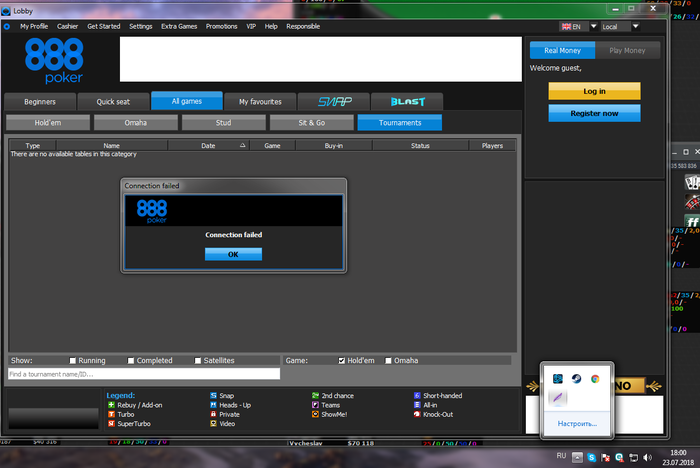Viewport: 700px width, 468px height.
Task: Click the UK flag language icon
Action: click(x=567, y=26)
